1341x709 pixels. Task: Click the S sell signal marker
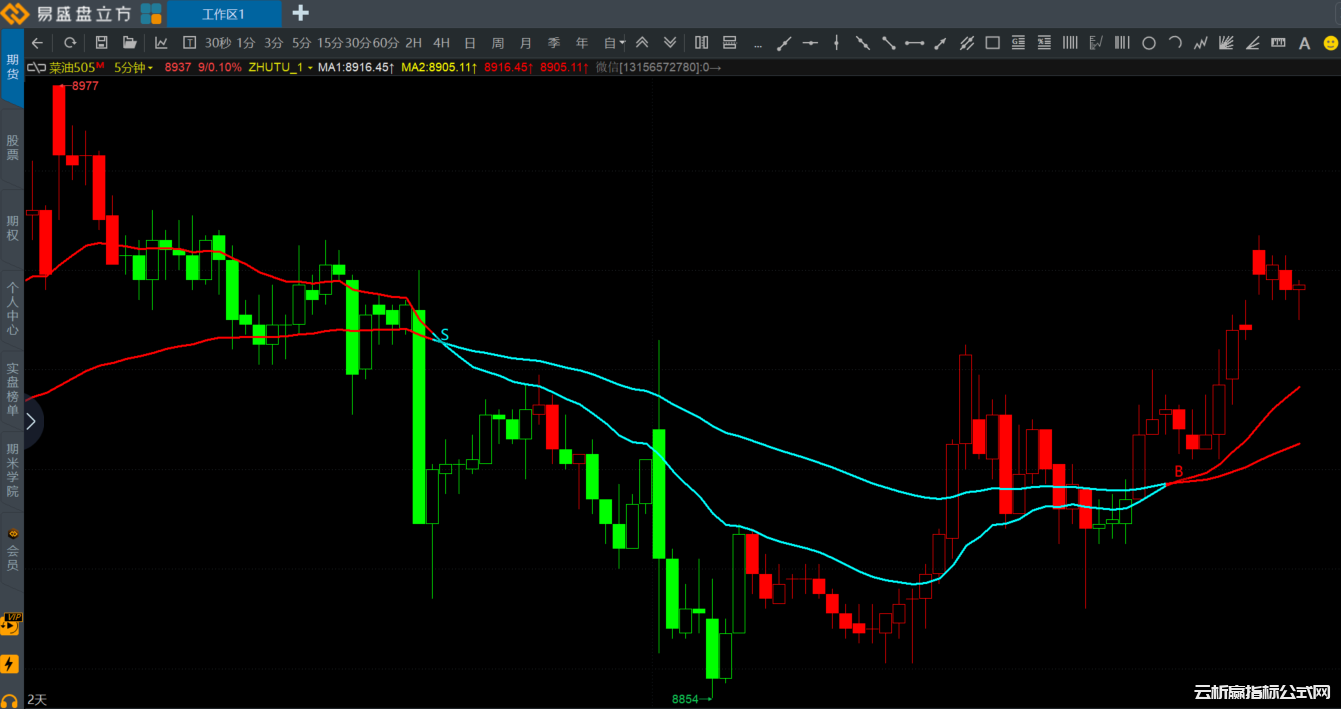click(445, 334)
